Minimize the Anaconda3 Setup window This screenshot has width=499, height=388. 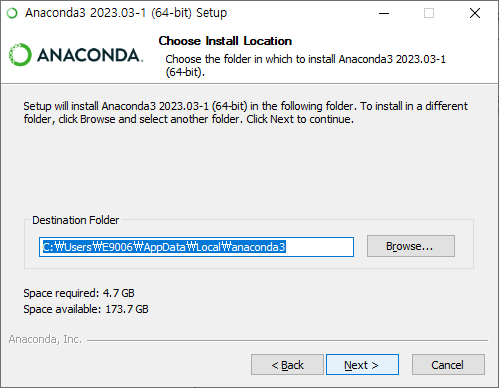(384, 13)
